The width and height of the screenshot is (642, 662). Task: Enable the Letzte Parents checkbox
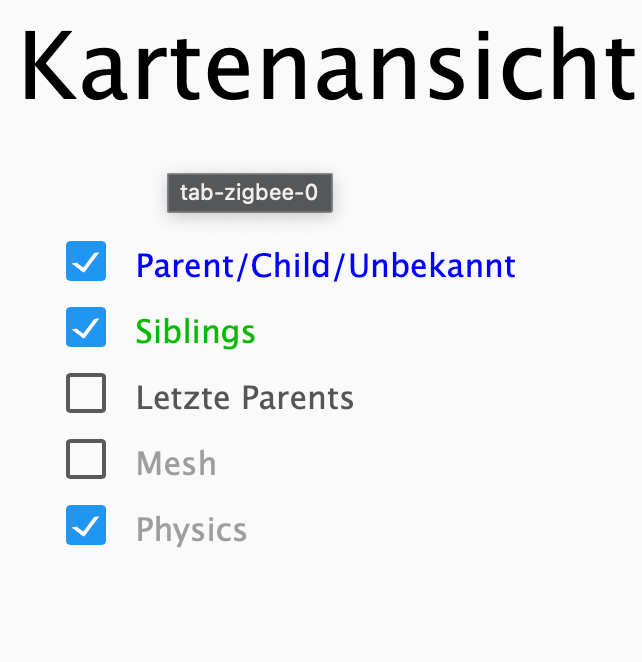86,394
